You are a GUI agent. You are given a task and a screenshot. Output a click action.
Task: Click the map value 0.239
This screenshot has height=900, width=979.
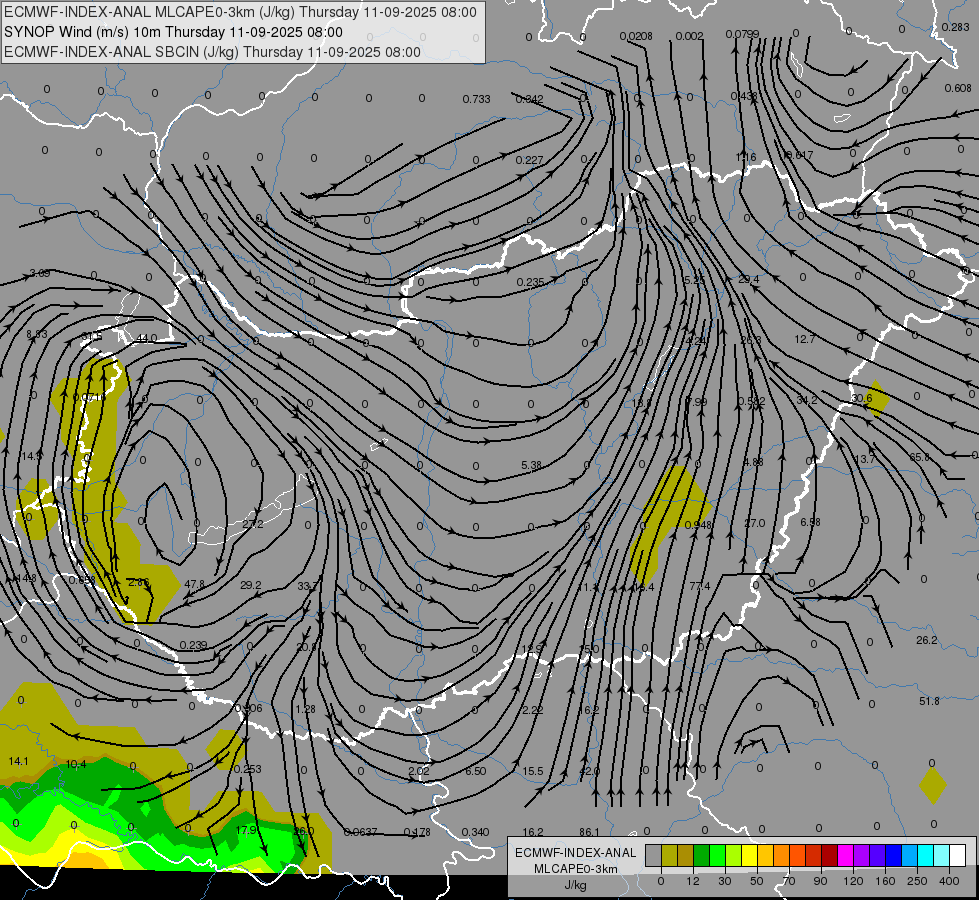(x=193, y=645)
